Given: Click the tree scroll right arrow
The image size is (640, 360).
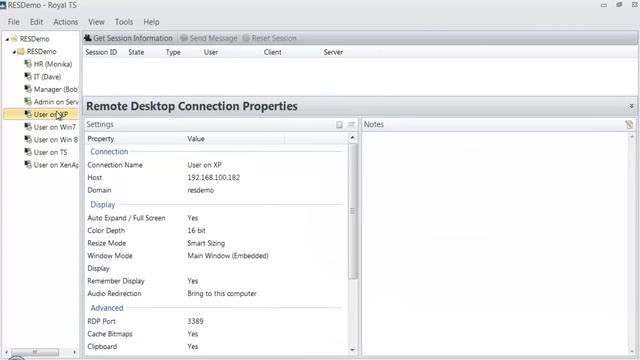Looking at the screenshot, I should 74,352.
